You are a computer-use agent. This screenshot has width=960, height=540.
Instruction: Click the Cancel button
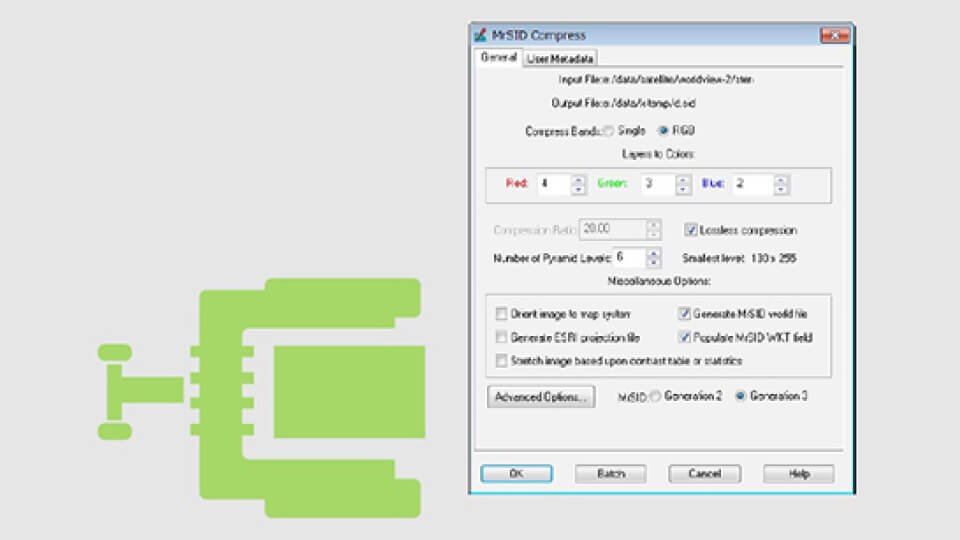[x=705, y=474]
